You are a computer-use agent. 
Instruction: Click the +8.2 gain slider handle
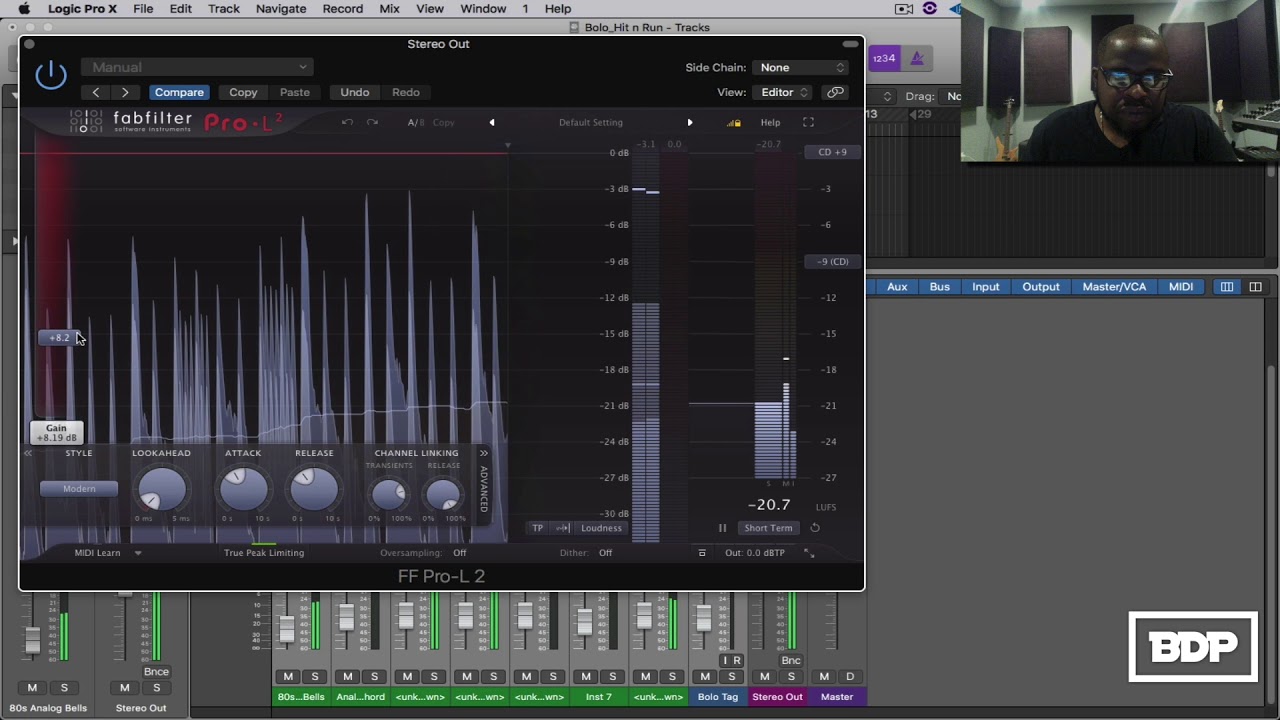60,337
